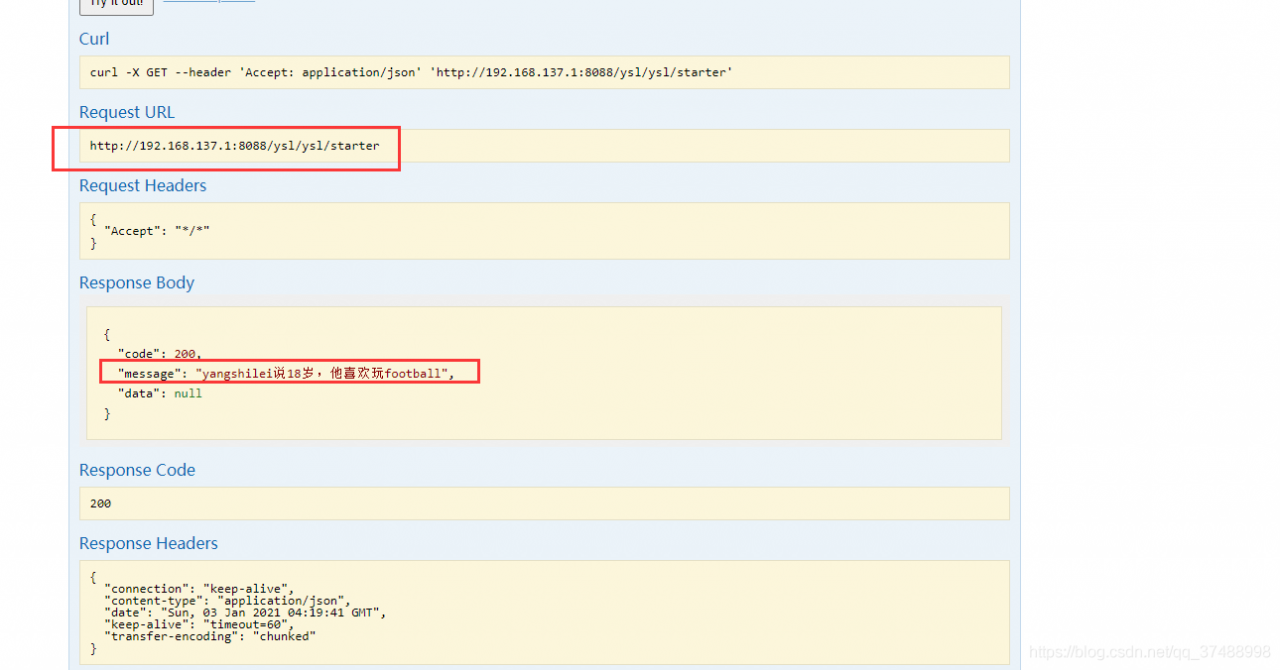Viewport: 1280px width, 670px height.
Task: Click the "Accept": "*/*" header line
Action: [x=157, y=231]
